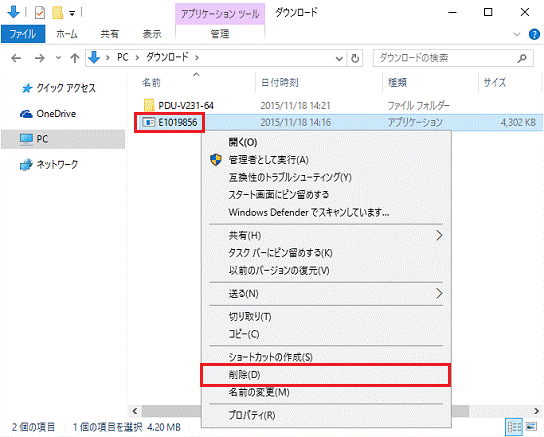Go up one folder level

click(75, 58)
